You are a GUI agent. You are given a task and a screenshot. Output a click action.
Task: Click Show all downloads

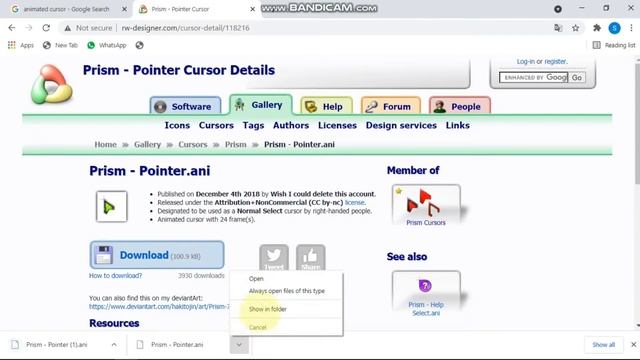tap(604, 344)
